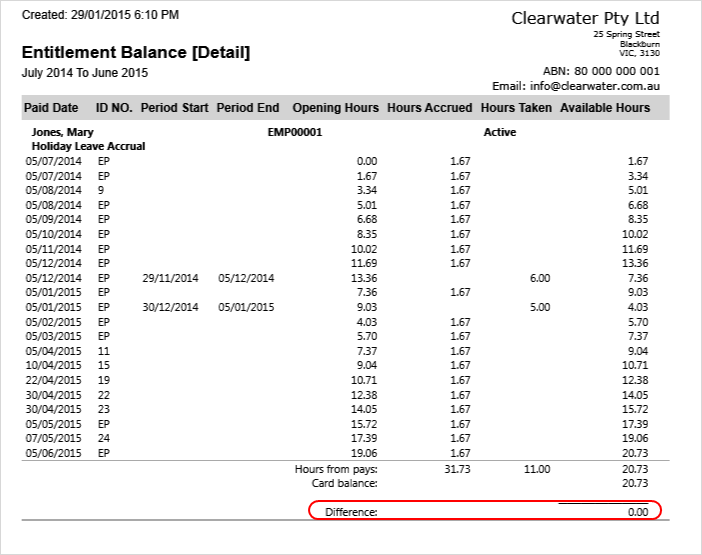Click the 6.00 hours taken entry

(539, 278)
